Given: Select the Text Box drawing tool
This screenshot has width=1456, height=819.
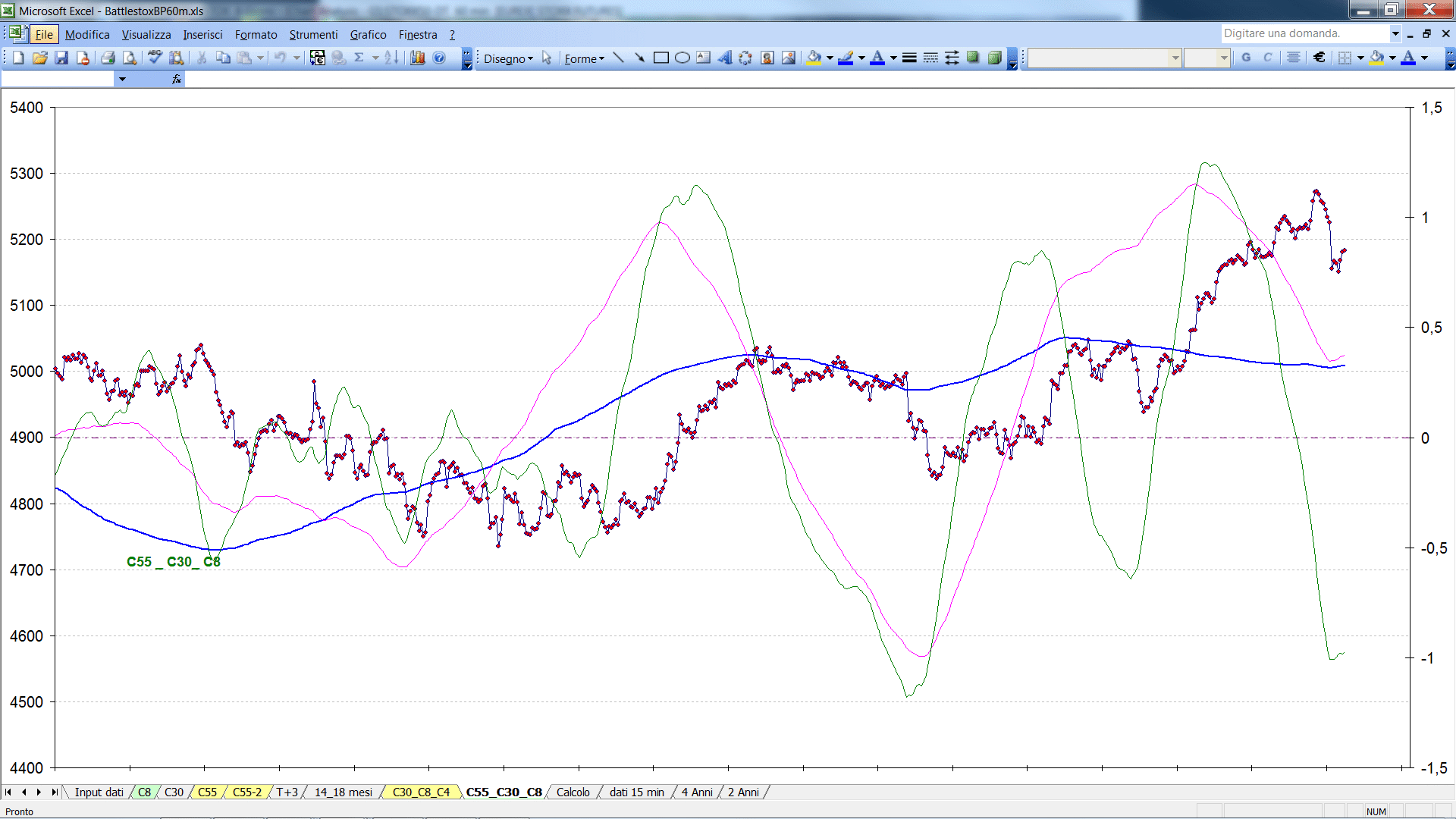Looking at the screenshot, I should pos(704,58).
